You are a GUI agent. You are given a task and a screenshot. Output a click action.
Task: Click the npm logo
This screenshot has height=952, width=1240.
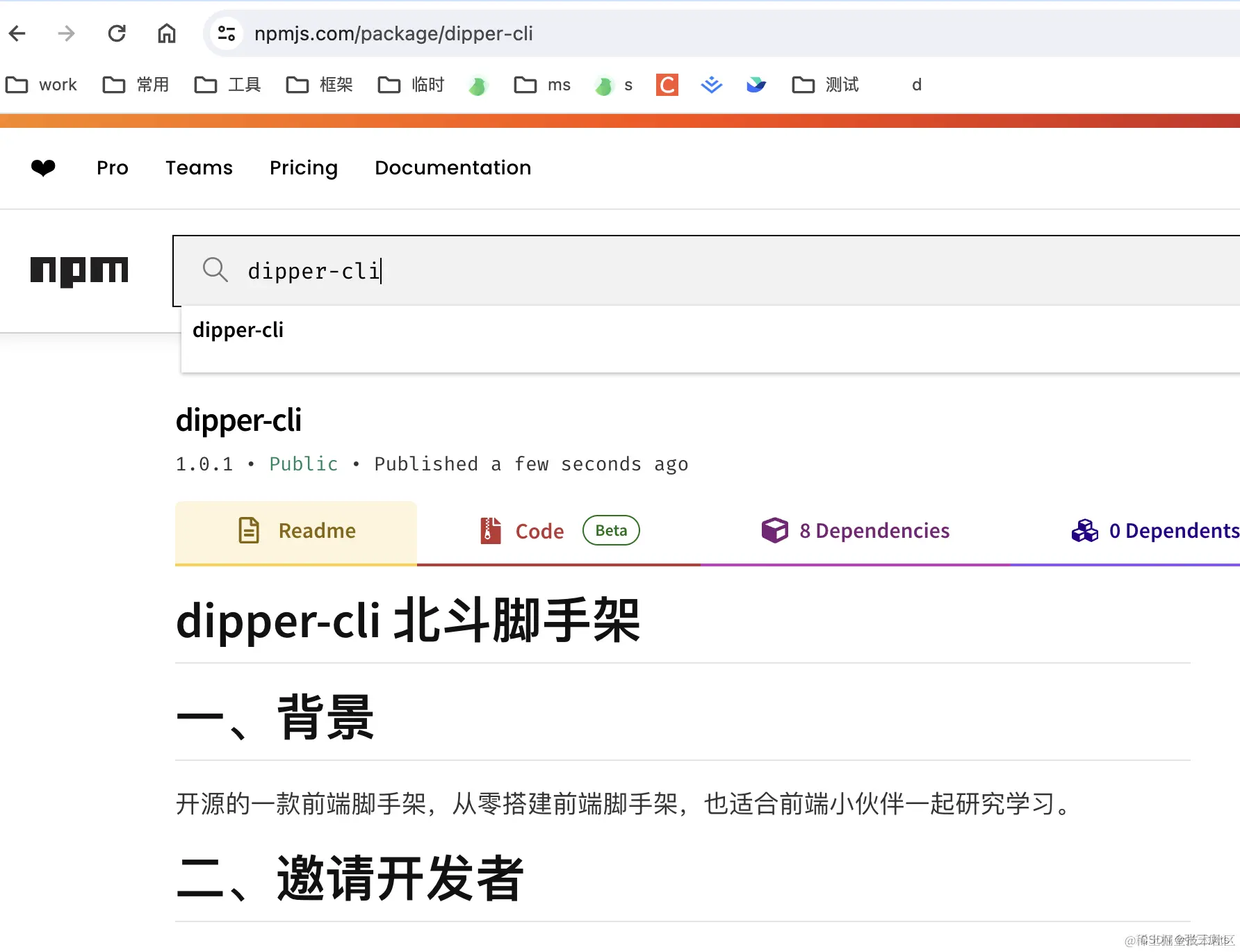click(x=79, y=271)
